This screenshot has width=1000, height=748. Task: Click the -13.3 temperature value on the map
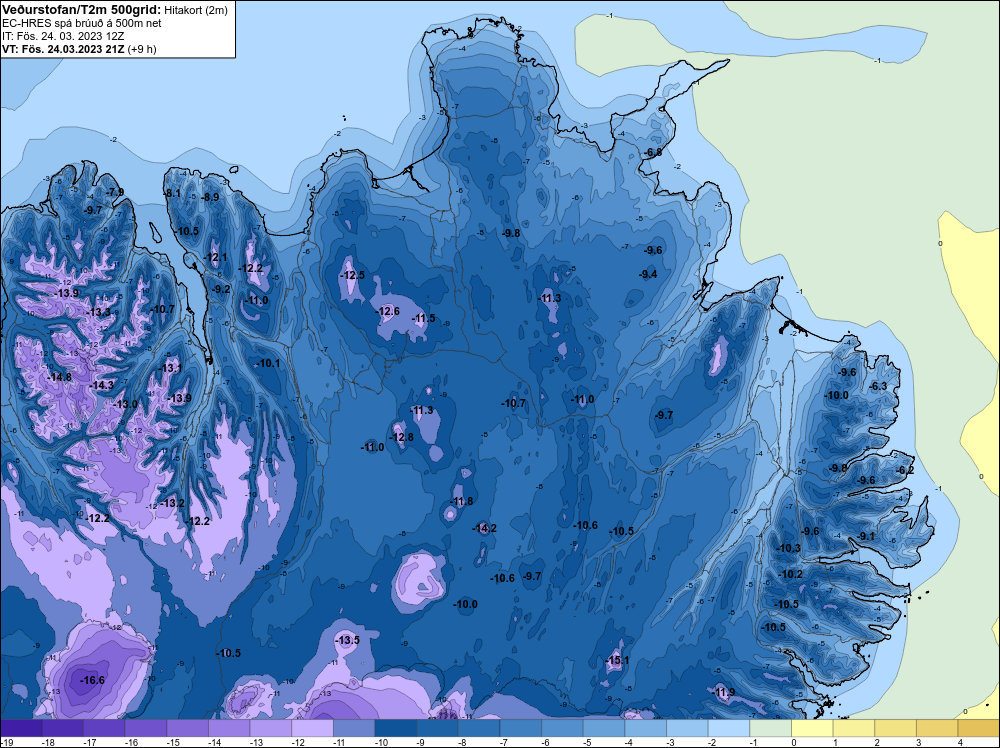pos(99,312)
